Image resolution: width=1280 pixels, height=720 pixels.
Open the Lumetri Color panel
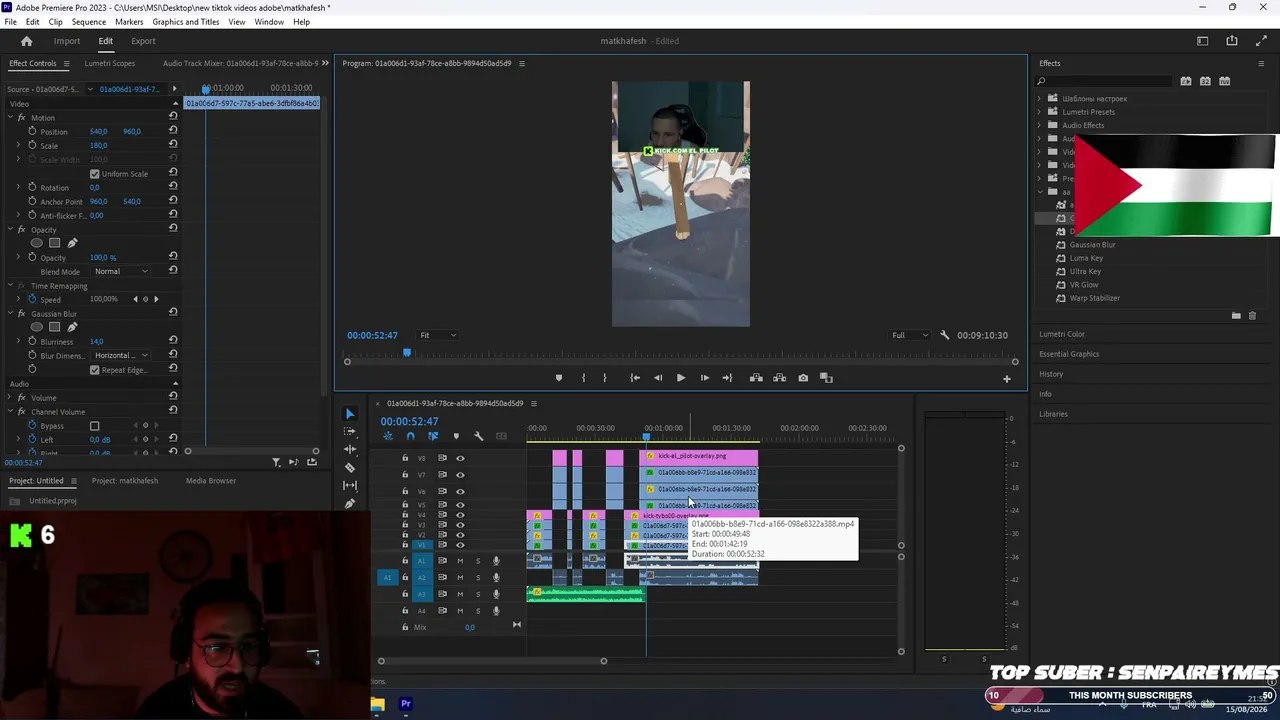pyautogui.click(x=1062, y=334)
